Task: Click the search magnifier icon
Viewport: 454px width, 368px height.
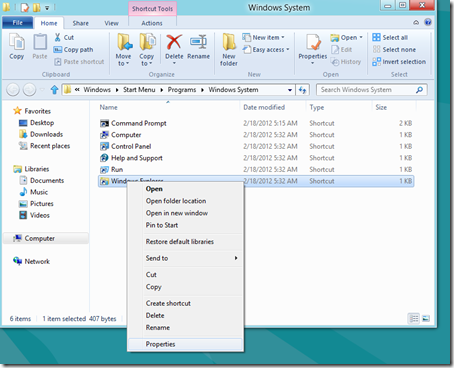Action: click(419, 90)
